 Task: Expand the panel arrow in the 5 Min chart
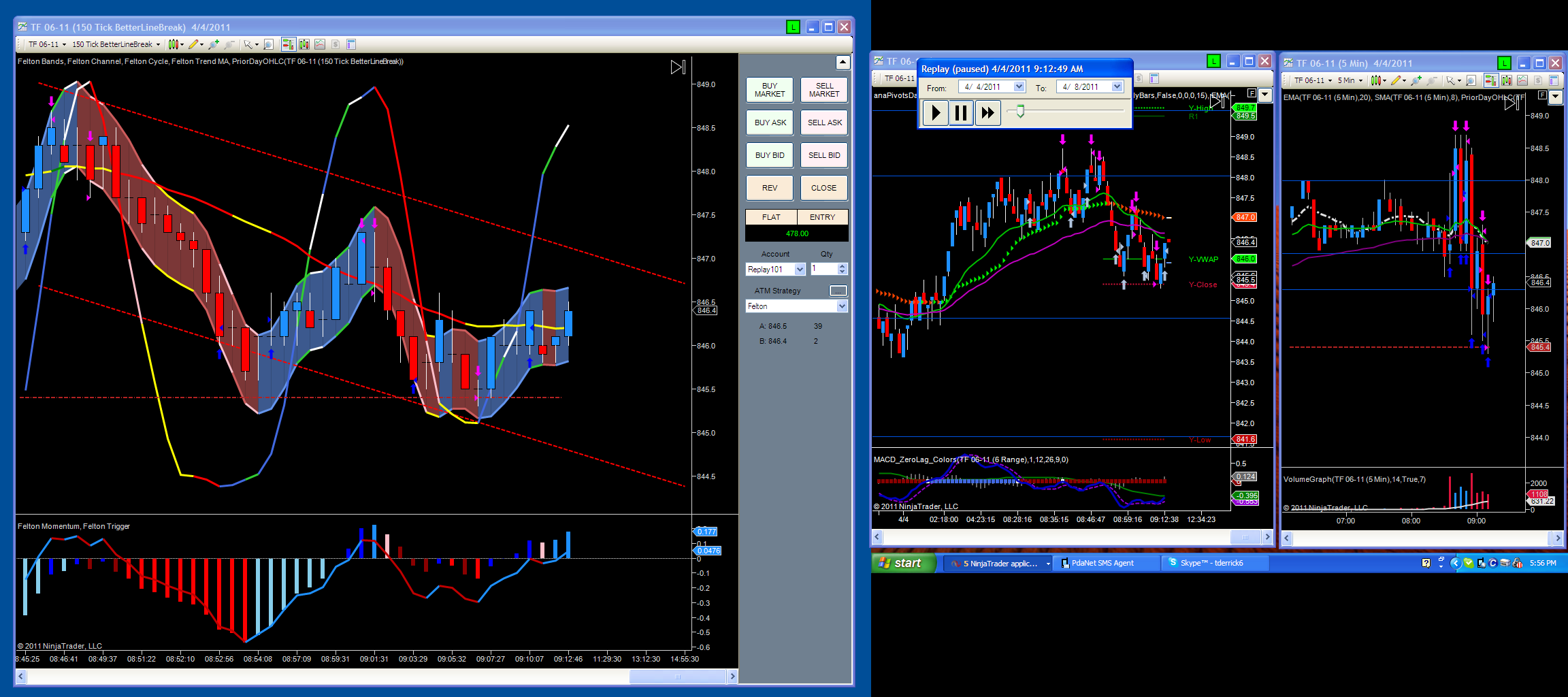pos(1555,97)
